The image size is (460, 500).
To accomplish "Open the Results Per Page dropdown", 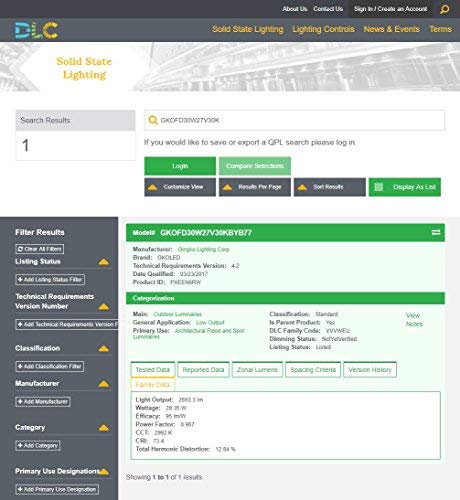I will (x=255, y=187).
